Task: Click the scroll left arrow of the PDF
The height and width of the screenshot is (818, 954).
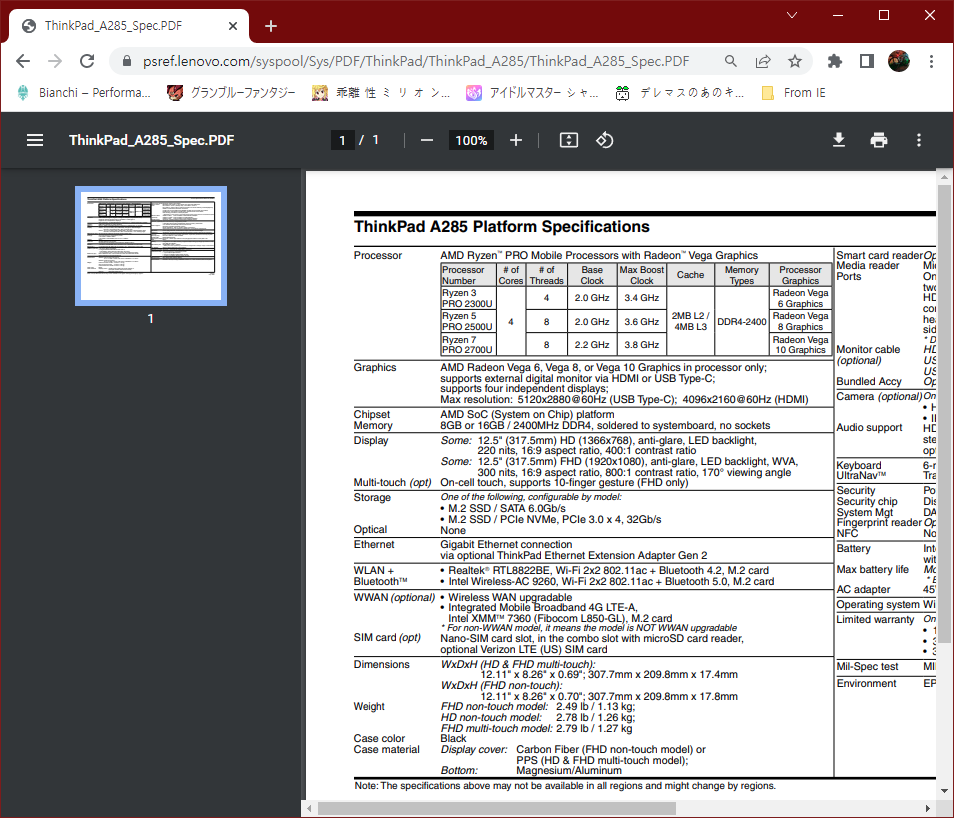Action: (309, 808)
